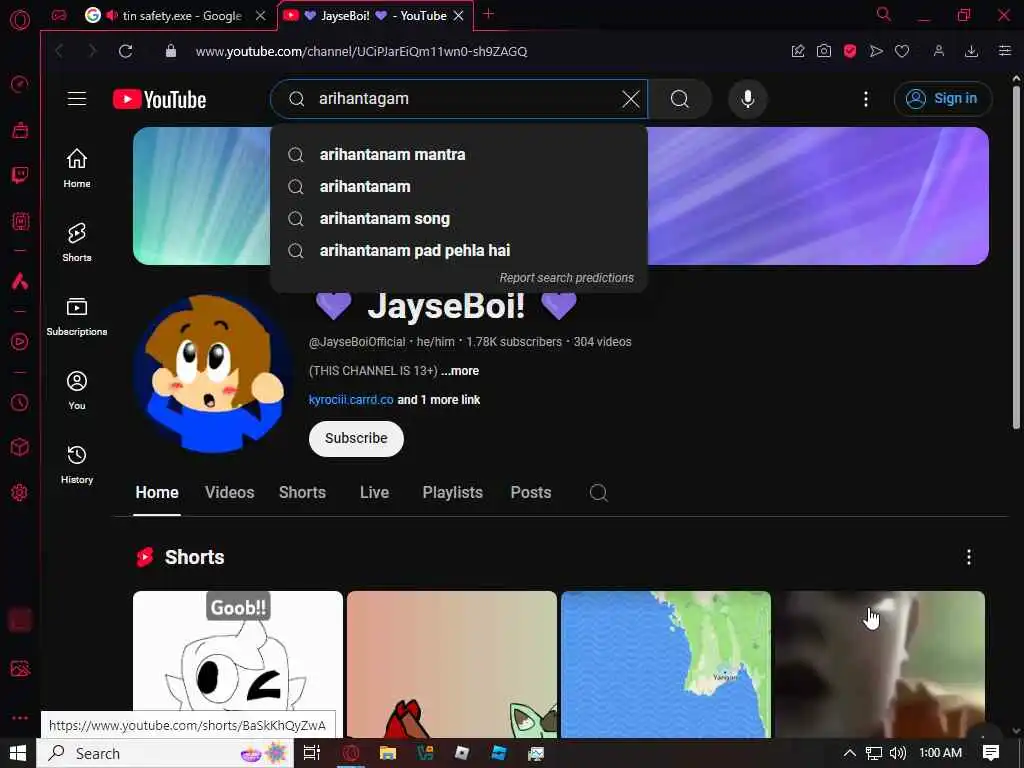Screen dimensions: 1024x768
Task: Open the kyrociii.carrd.co link
Action: [351, 400]
